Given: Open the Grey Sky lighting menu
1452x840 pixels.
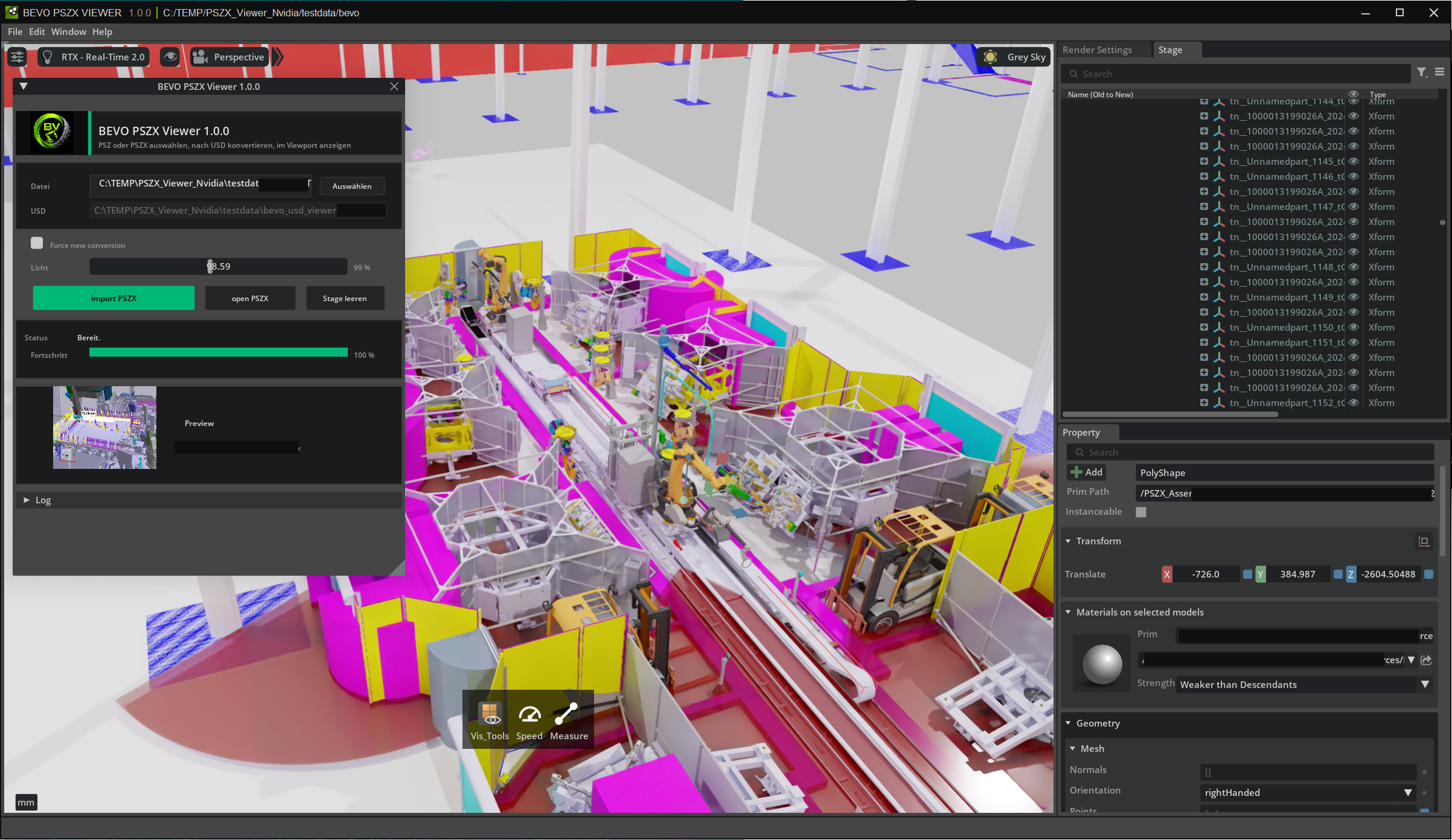Looking at the screenshot, I should (x=1015, y=57).
